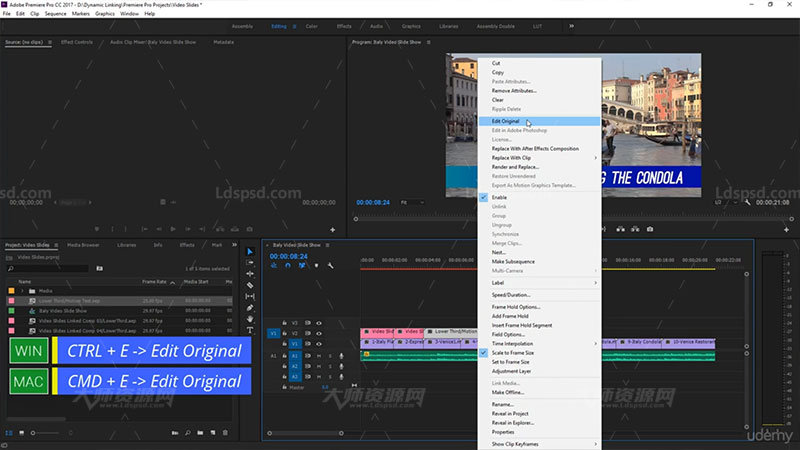This screenshot has width=800, height=450.
Task: Open the Label submenu
Action: pos(539,283)
